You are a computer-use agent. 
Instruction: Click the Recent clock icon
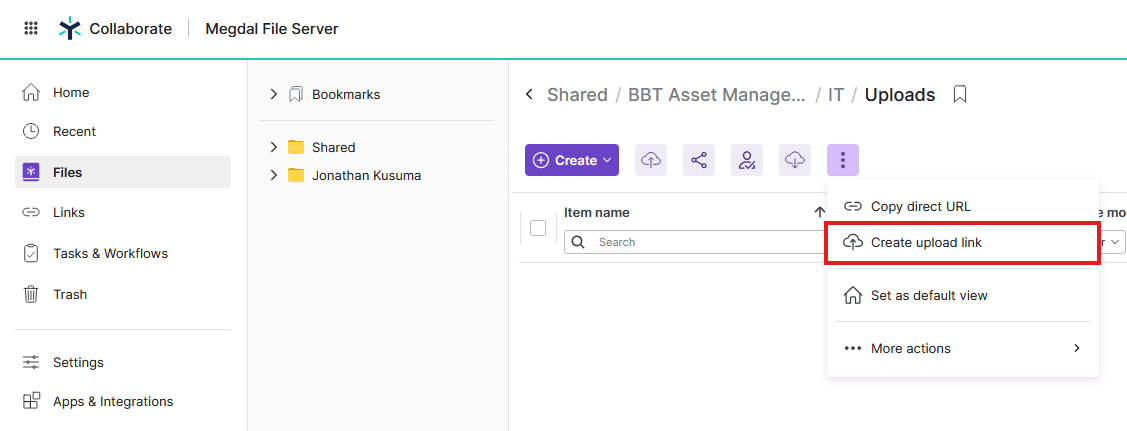pyautogui.click(x=31, y=131)
